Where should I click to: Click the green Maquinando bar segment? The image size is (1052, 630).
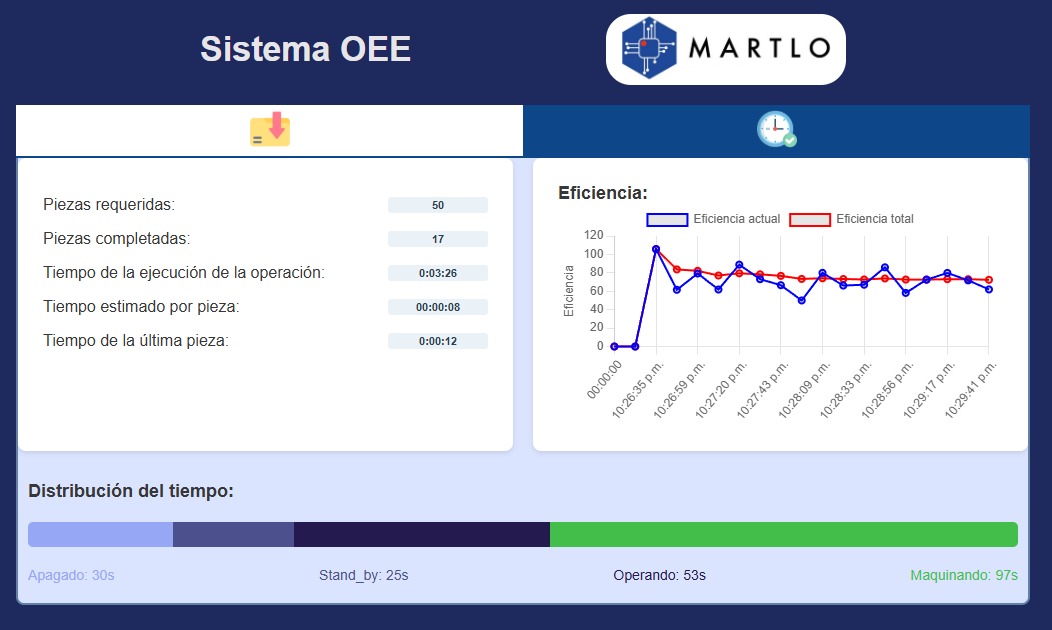(x=783, y=534)
